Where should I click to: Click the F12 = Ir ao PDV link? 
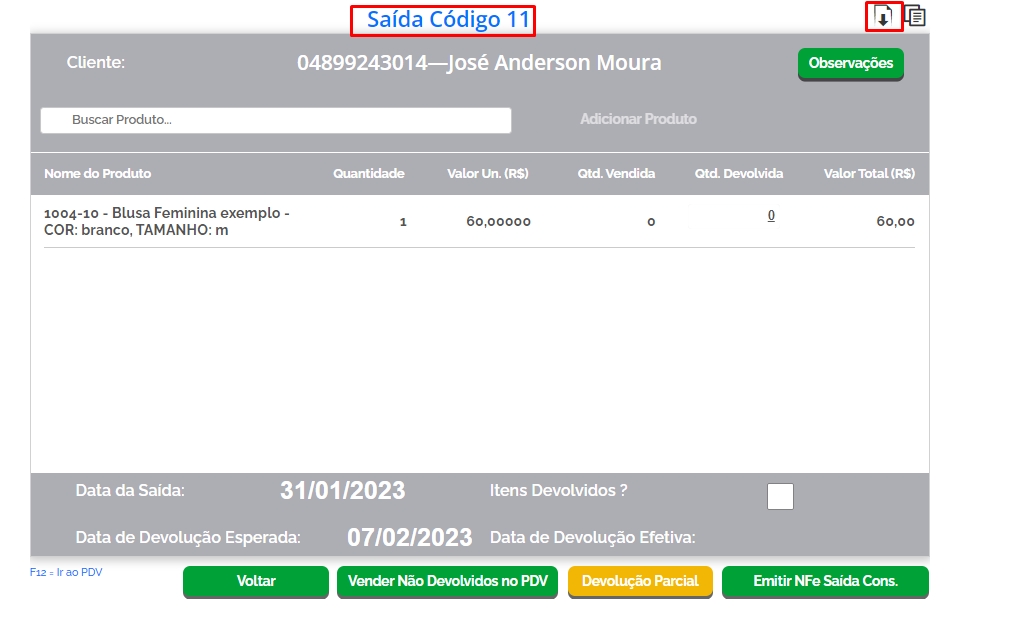[66, 573]
